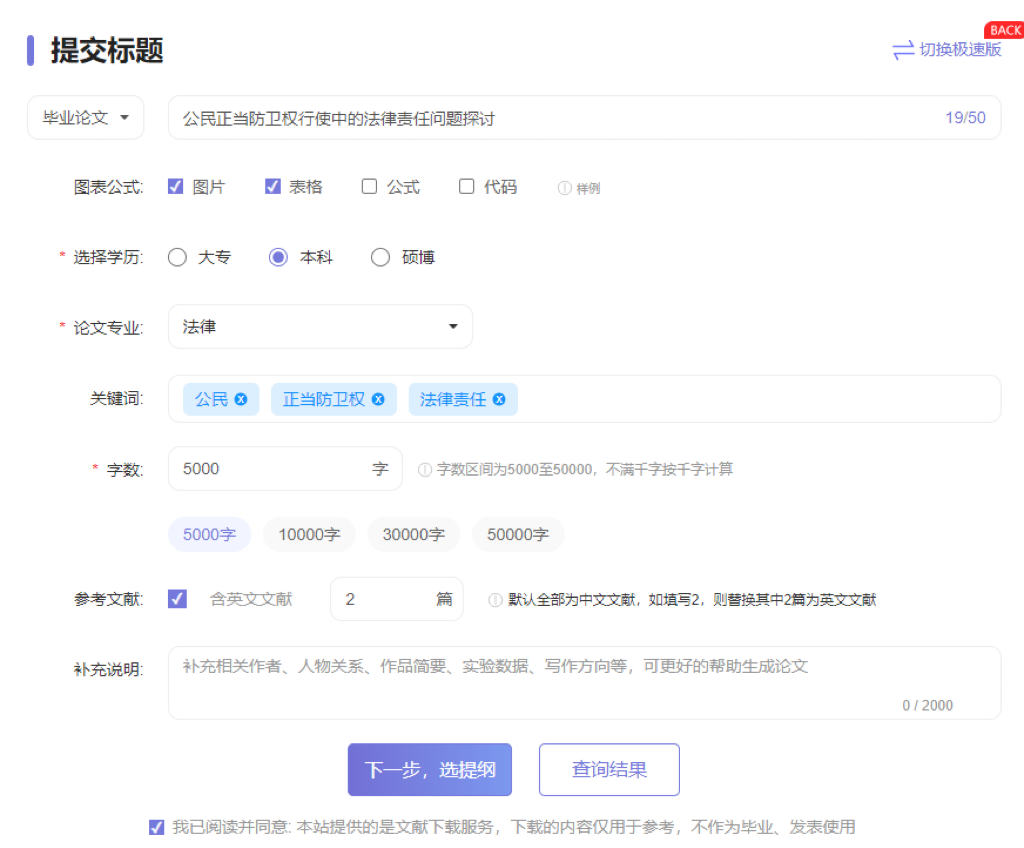Click the 补充说明 label

(x=108, y=670)
